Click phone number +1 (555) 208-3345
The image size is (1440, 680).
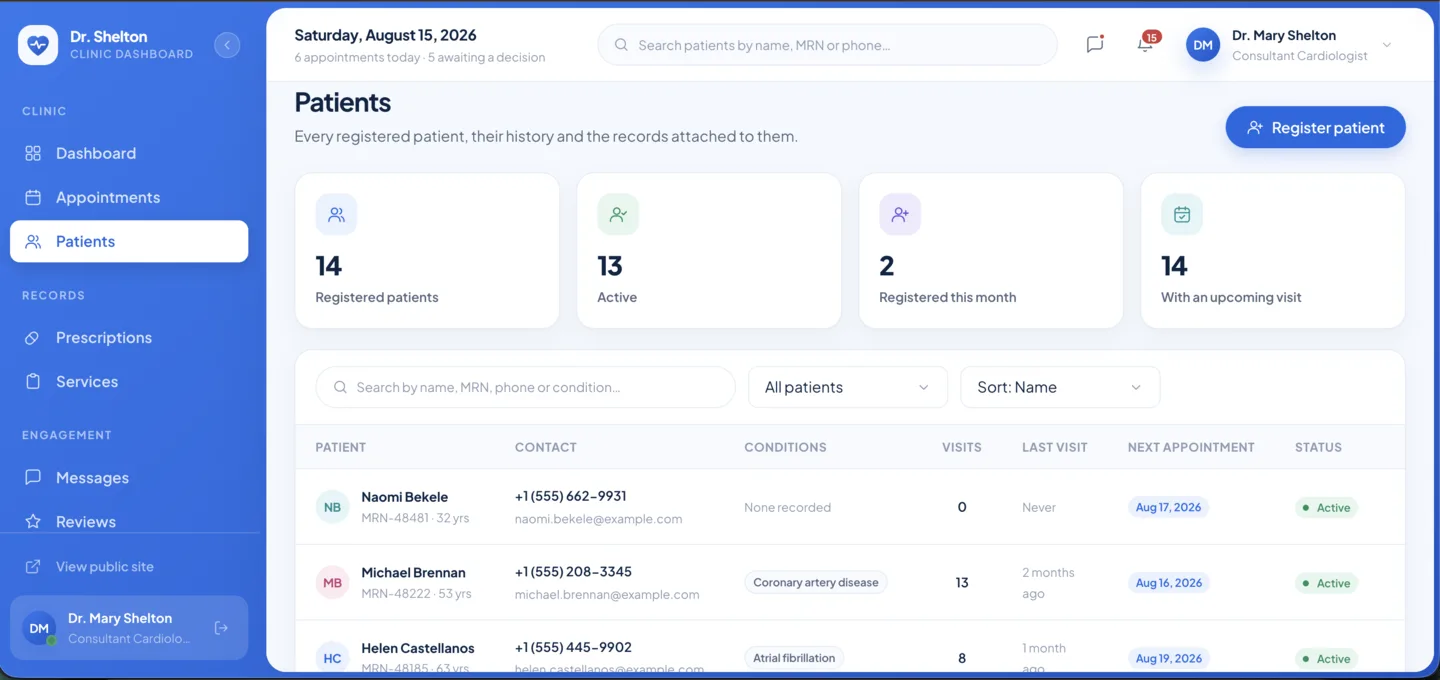click(x=573, y=572)
